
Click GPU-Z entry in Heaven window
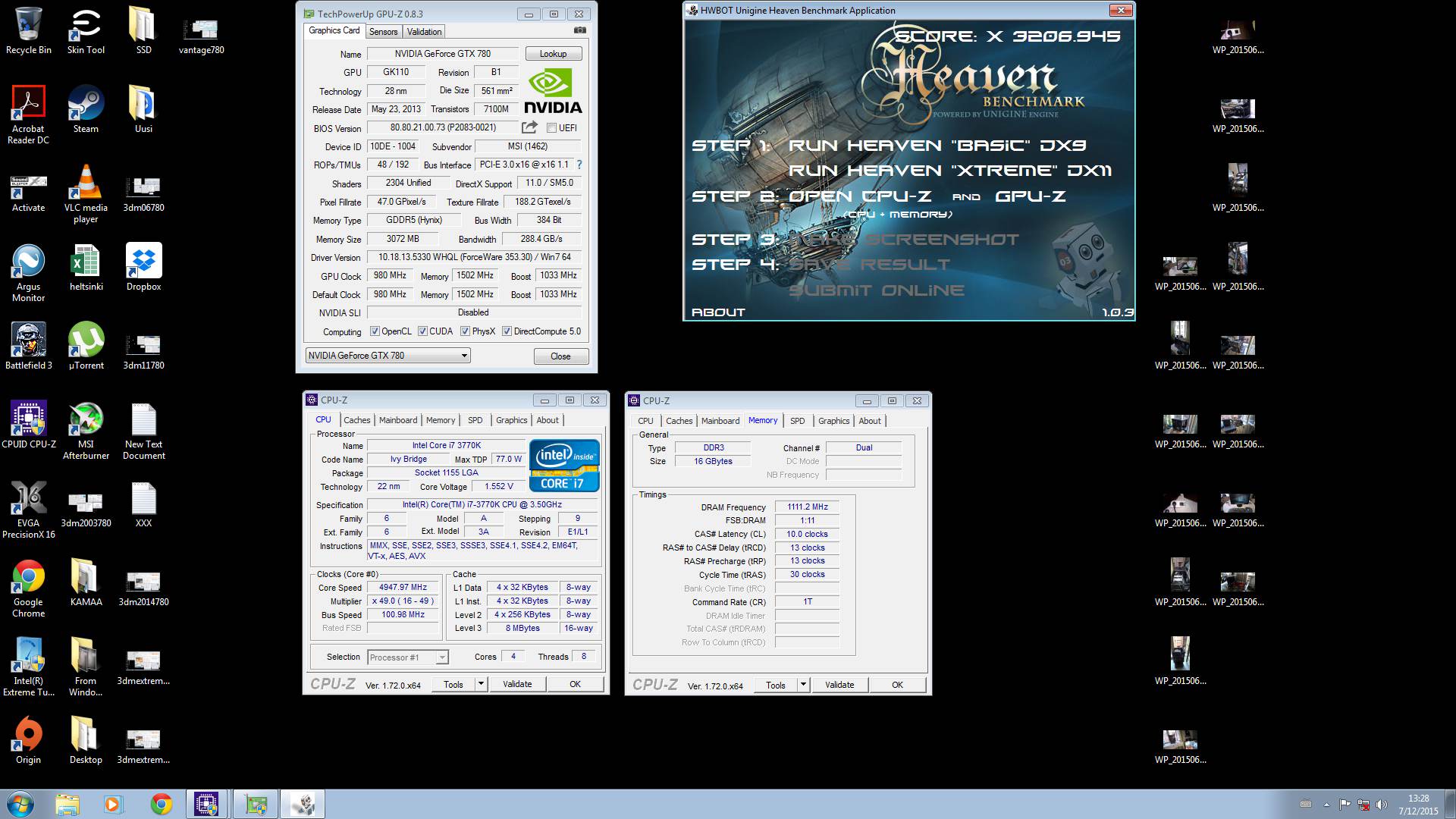click(1030, 196)
